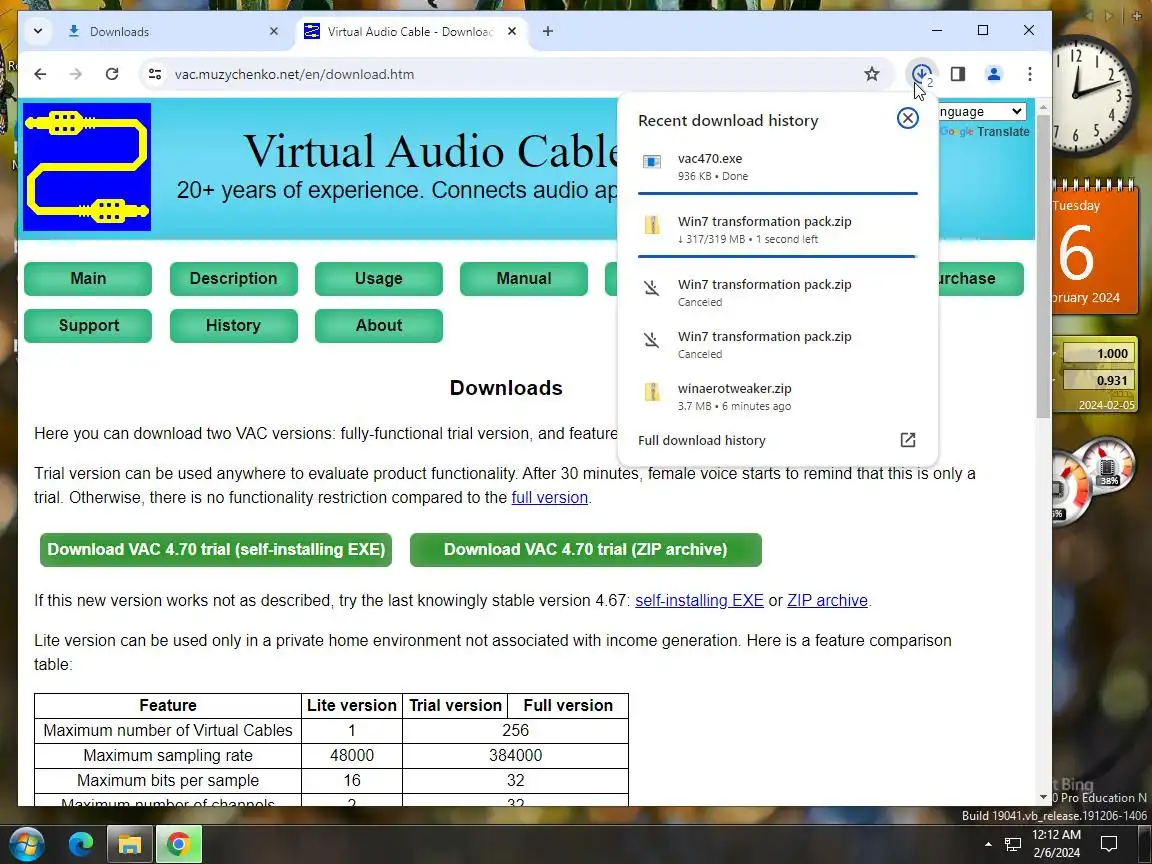Image resolution: width=1152 pixels, height=864 pixels.
Task: Click the page vertical scrollbar thumb
Action: click(x=1043, y=266)
